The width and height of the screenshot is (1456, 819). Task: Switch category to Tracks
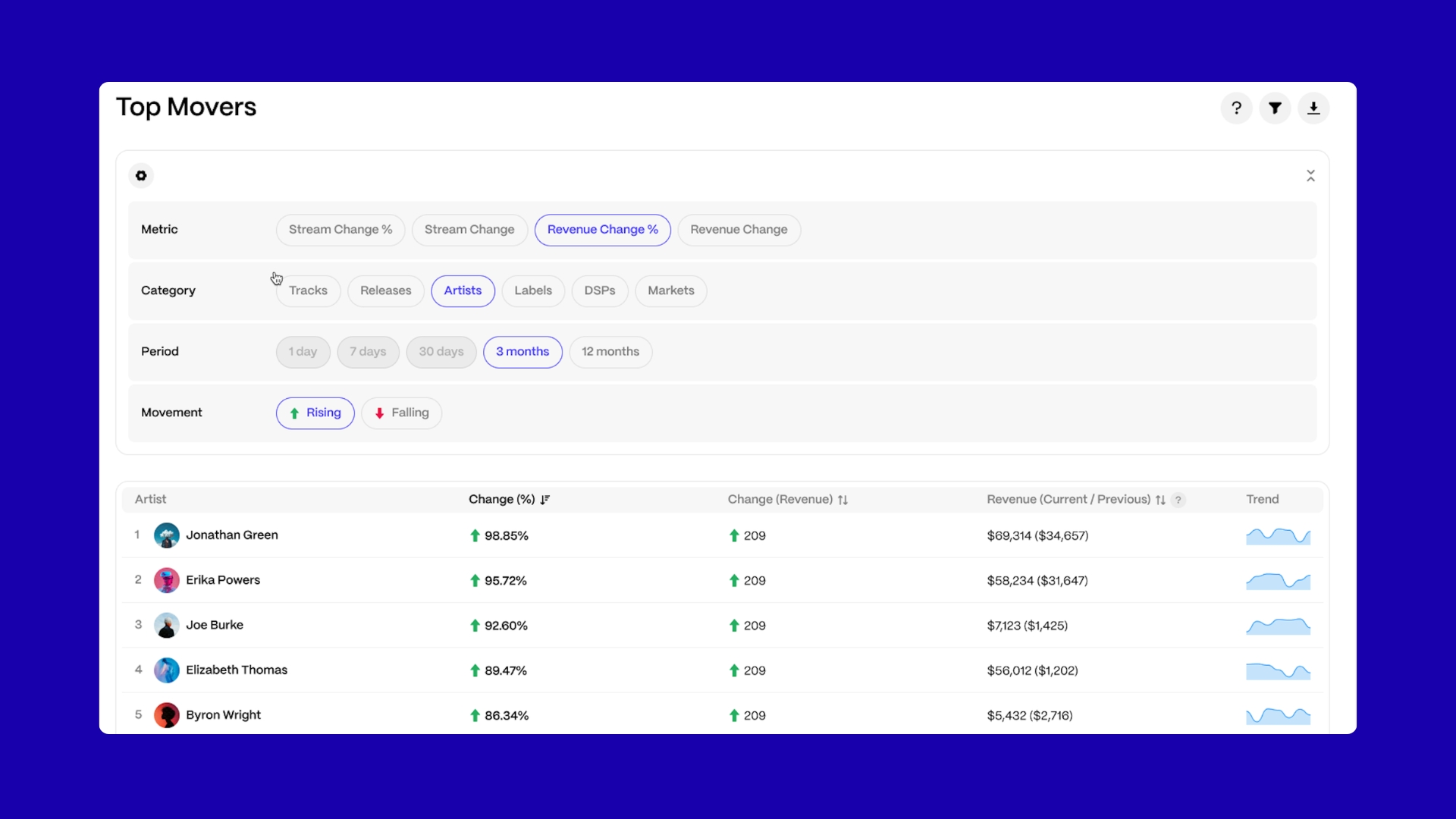(308, 291)
